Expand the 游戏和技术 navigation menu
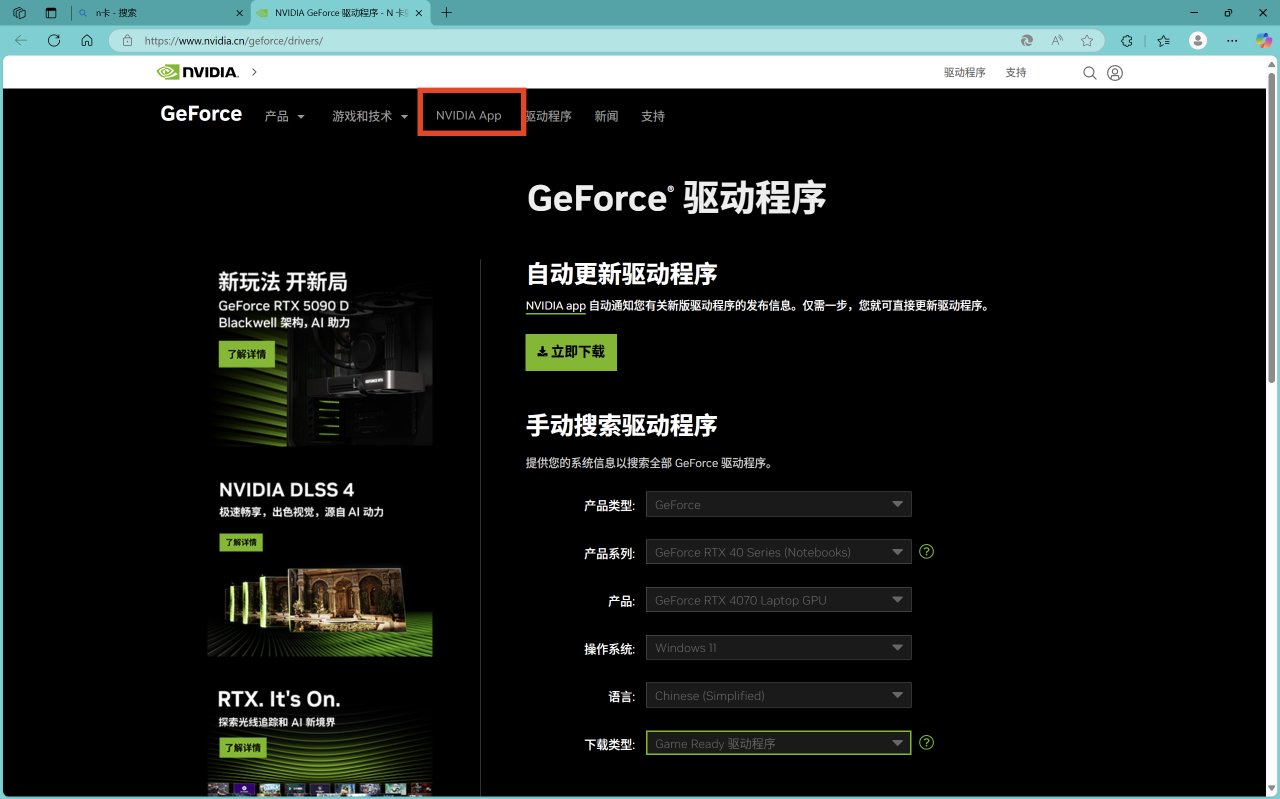This screenshot has width=1280, height=799. [370, 117]
